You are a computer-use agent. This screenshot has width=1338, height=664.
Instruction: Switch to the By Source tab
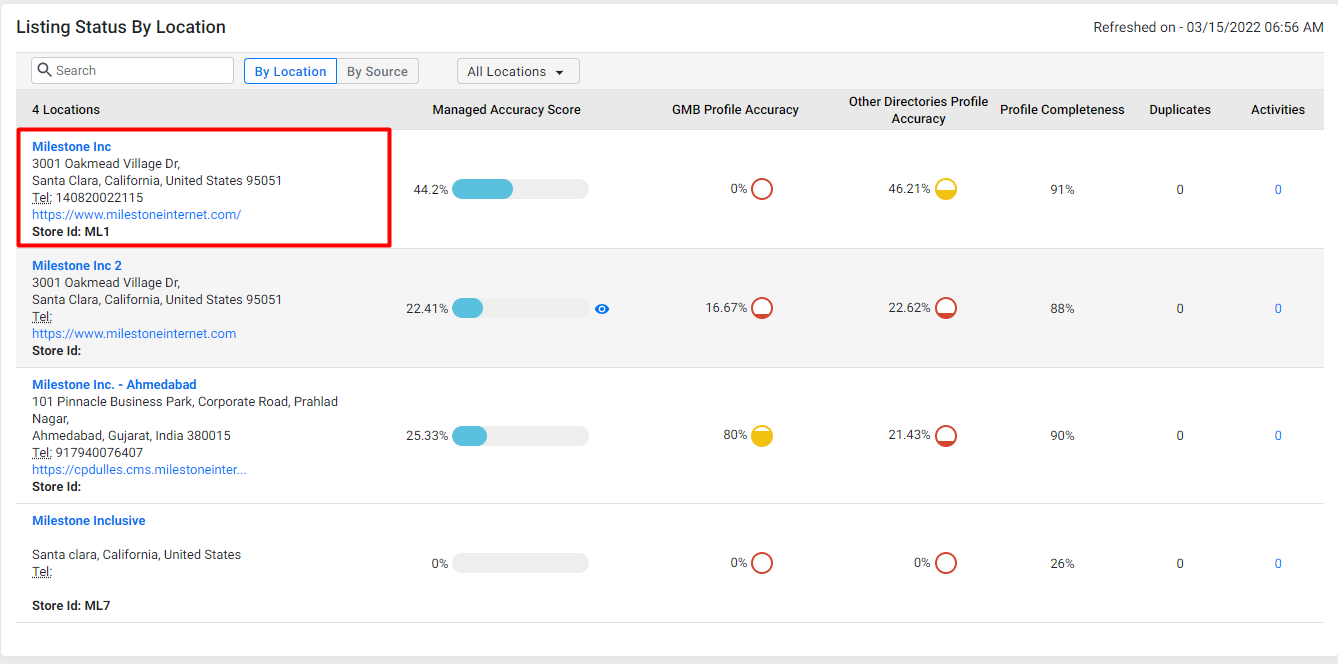point(377,71)
